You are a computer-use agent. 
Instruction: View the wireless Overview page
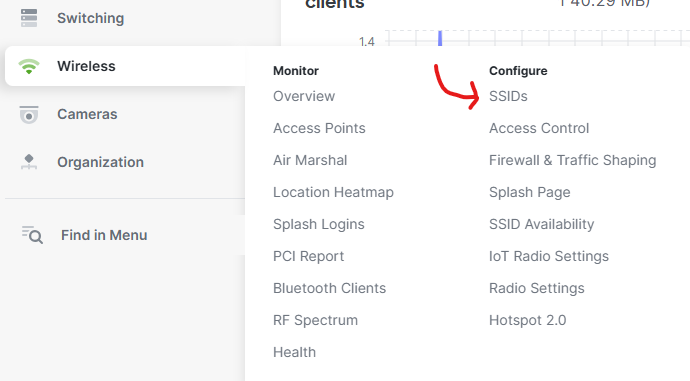pyautogui.click(x=304, y=96)
